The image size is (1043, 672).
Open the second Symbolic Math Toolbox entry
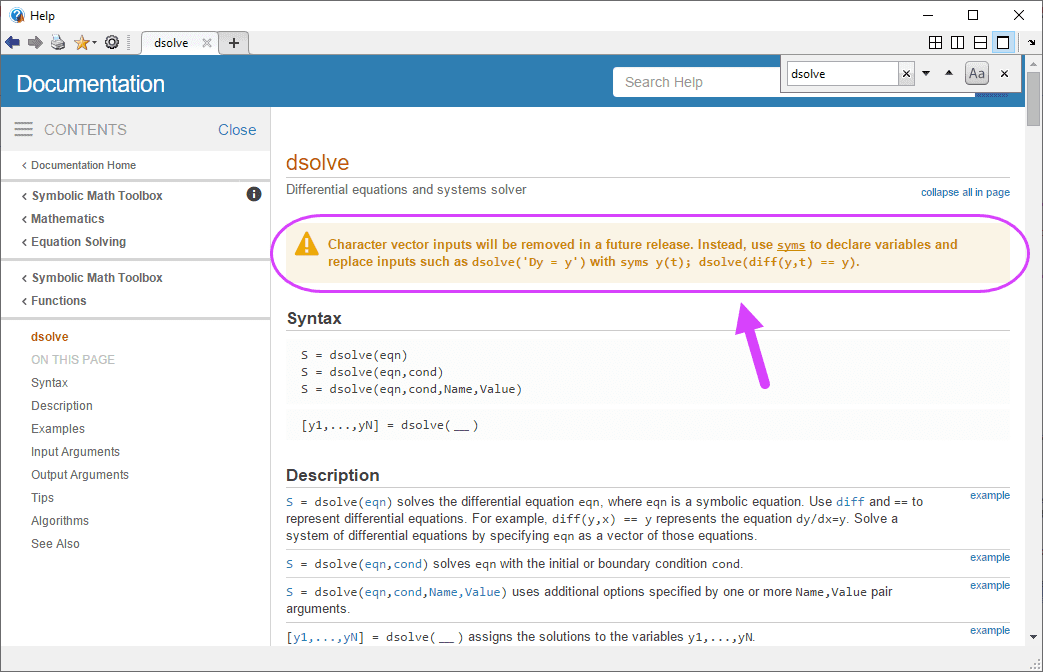pos(97,277)
